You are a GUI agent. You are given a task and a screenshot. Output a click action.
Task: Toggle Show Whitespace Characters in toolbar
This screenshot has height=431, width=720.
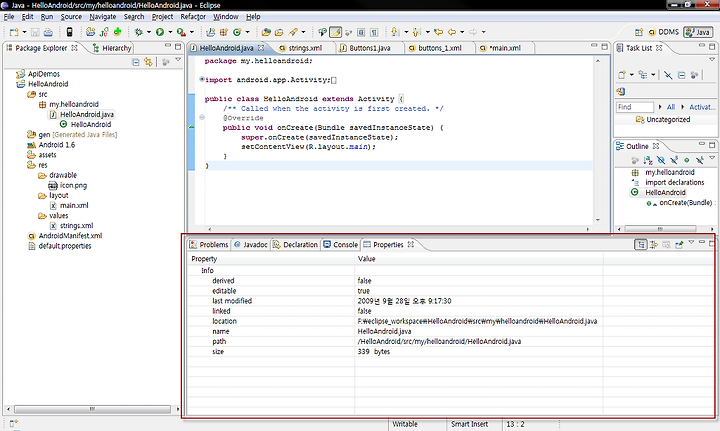(x=374, y=32)
